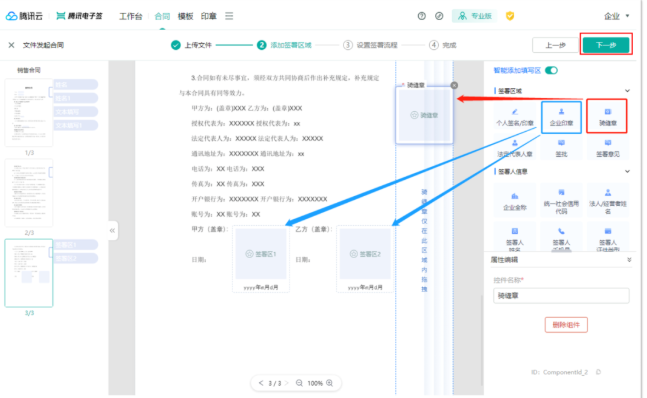Click the compass icon in header

point(439,16)
